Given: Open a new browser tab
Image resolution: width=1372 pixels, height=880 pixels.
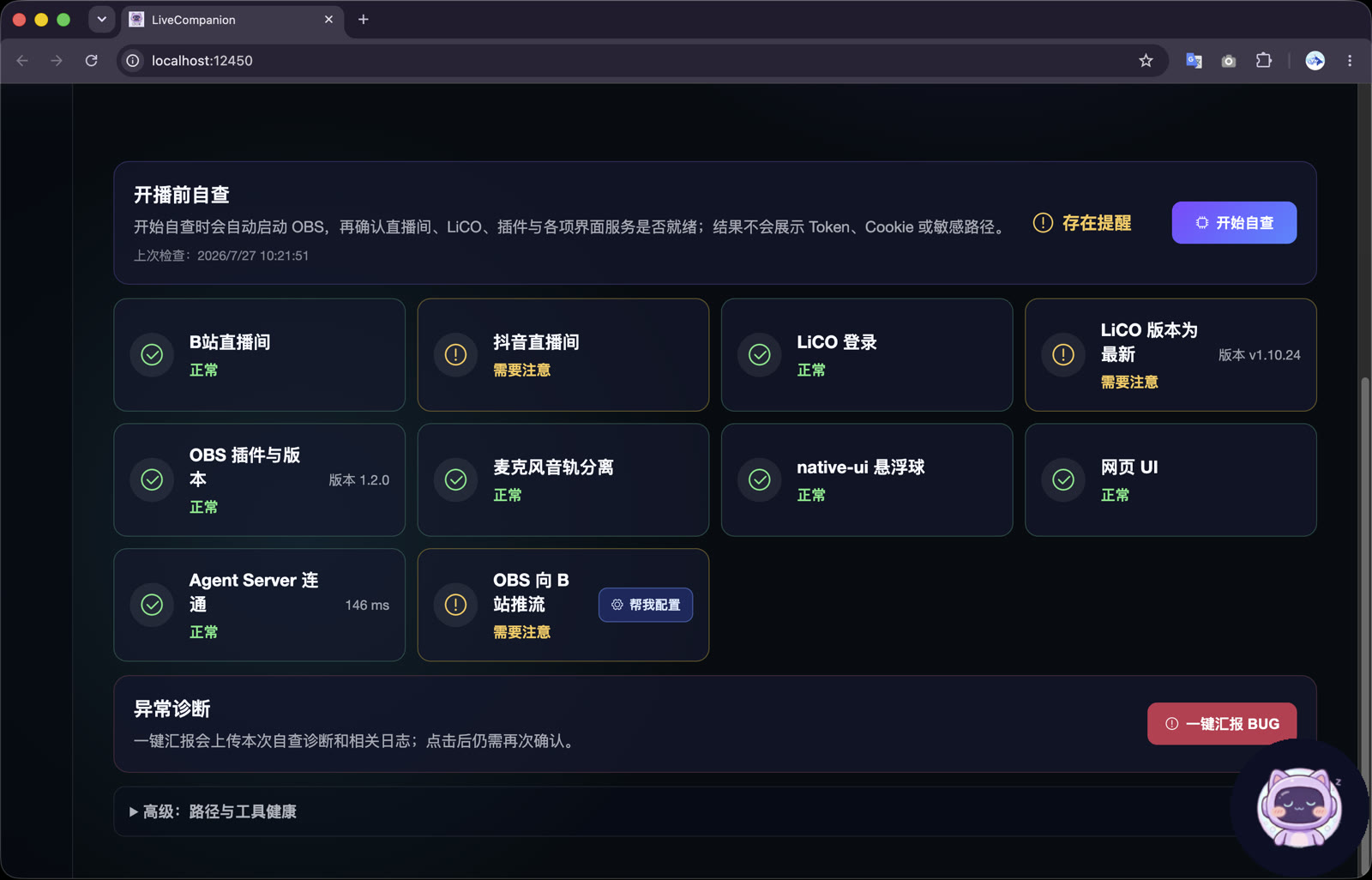Looking at the screenshot, I should [364, 20].
